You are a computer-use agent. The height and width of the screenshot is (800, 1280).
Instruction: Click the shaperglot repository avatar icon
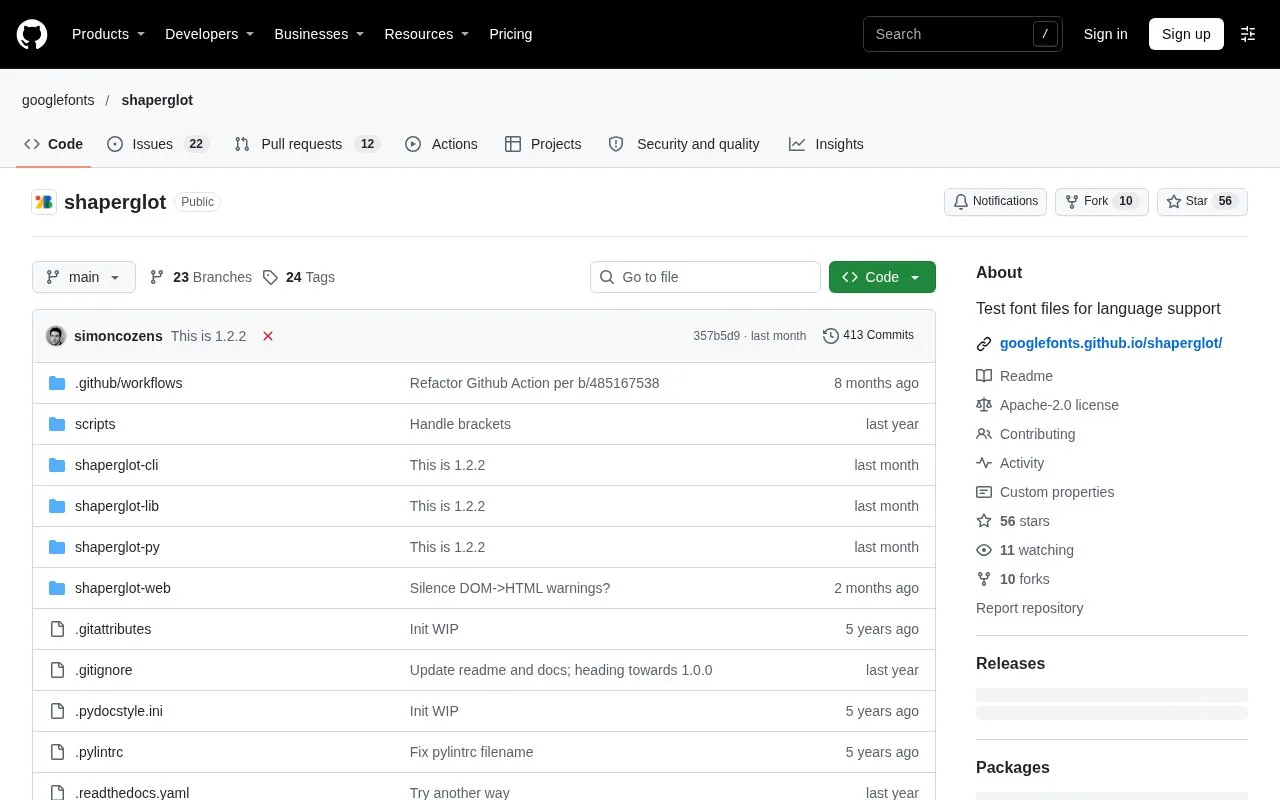(x=44, y=202)
